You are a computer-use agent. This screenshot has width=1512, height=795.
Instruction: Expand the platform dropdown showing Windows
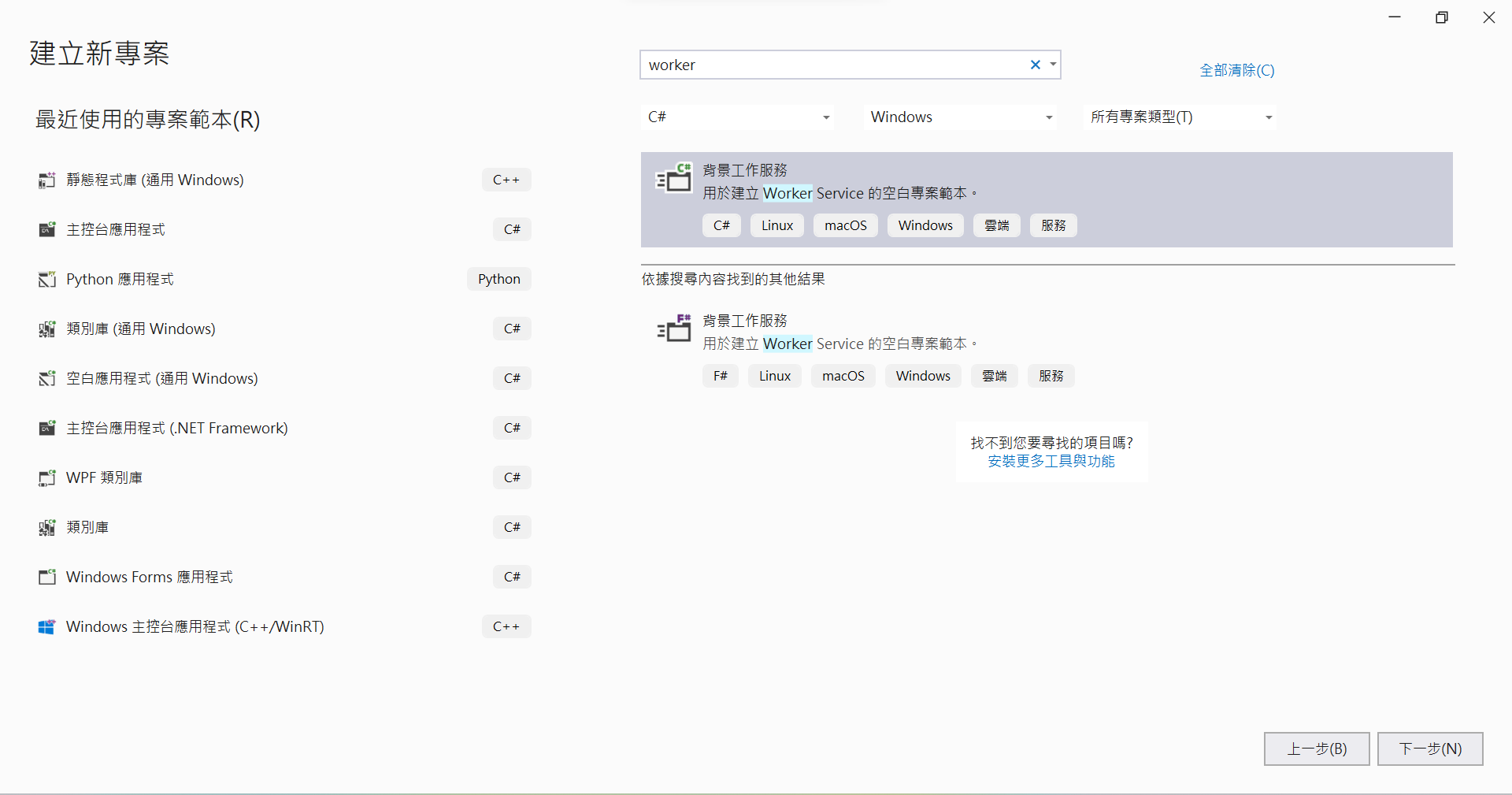[1048, 117]
